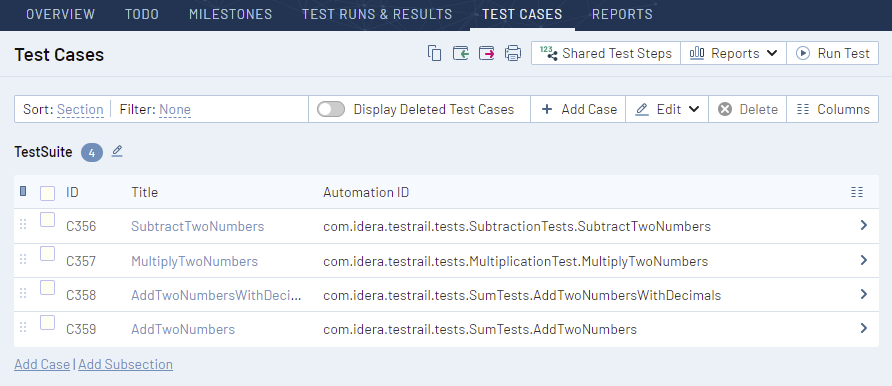Check the box for case C357
This screenshot has height=386, width=892.
coord(47,254)
